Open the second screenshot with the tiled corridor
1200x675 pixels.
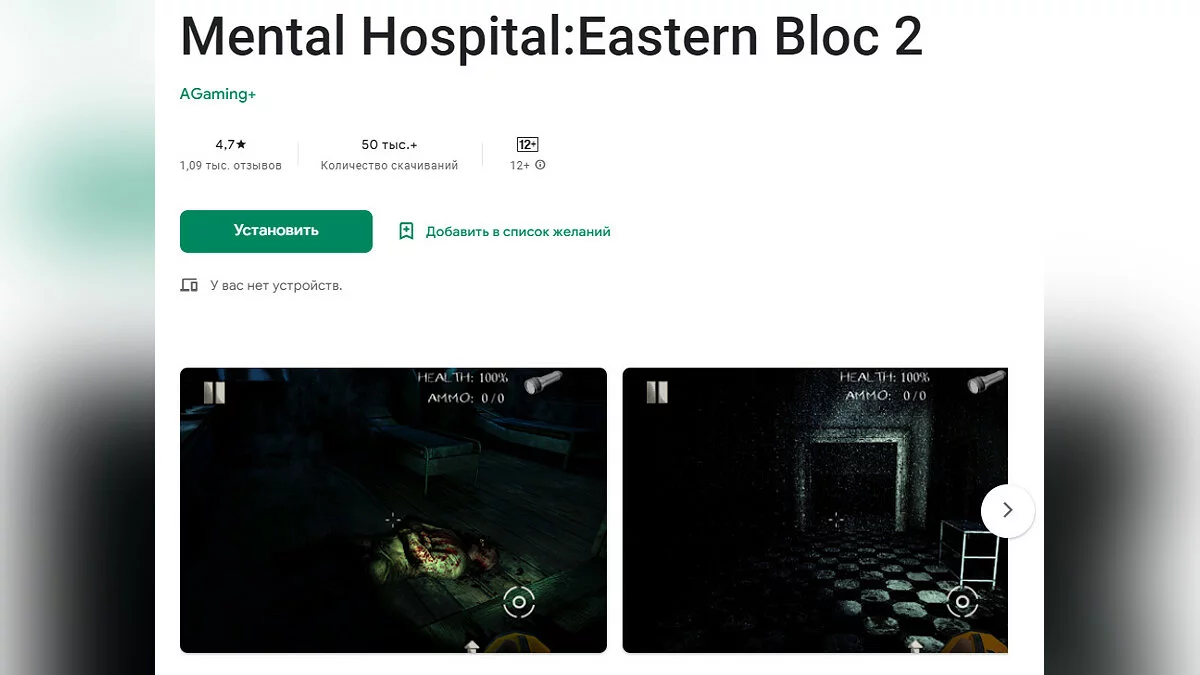[x=815, y=510]
